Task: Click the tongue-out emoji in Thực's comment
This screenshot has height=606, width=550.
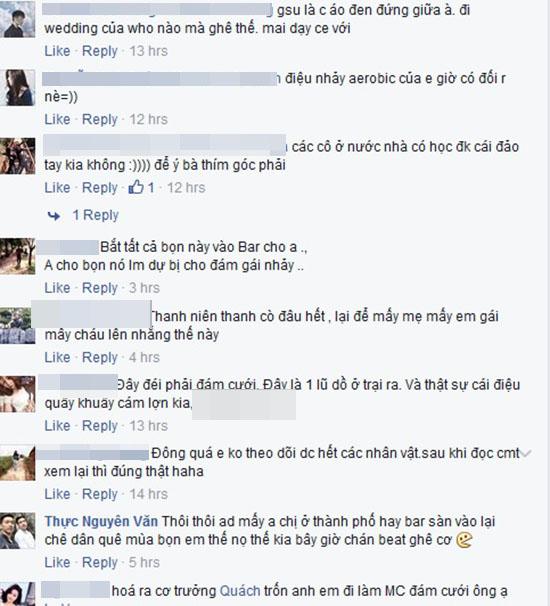Action: click(464, 540)
